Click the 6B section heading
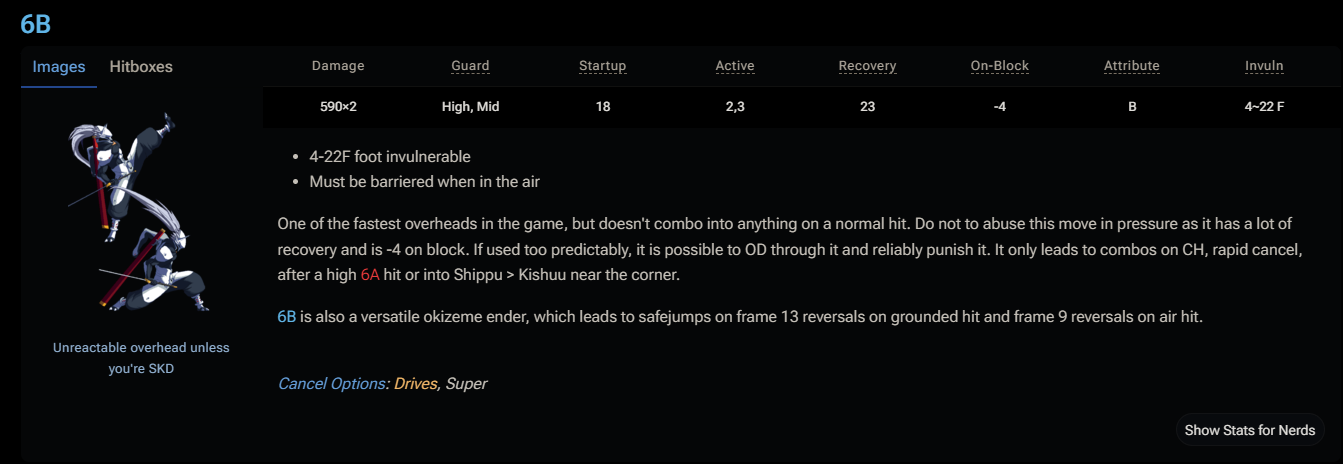The height and width of the screenshot is (464, 1343). (36, 25)
